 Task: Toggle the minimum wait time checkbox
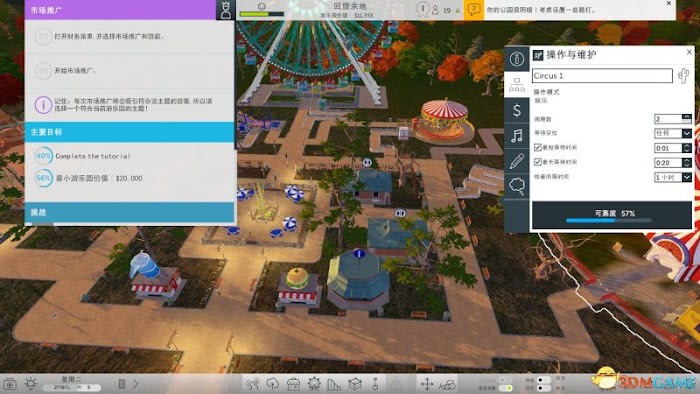point(538,147)
